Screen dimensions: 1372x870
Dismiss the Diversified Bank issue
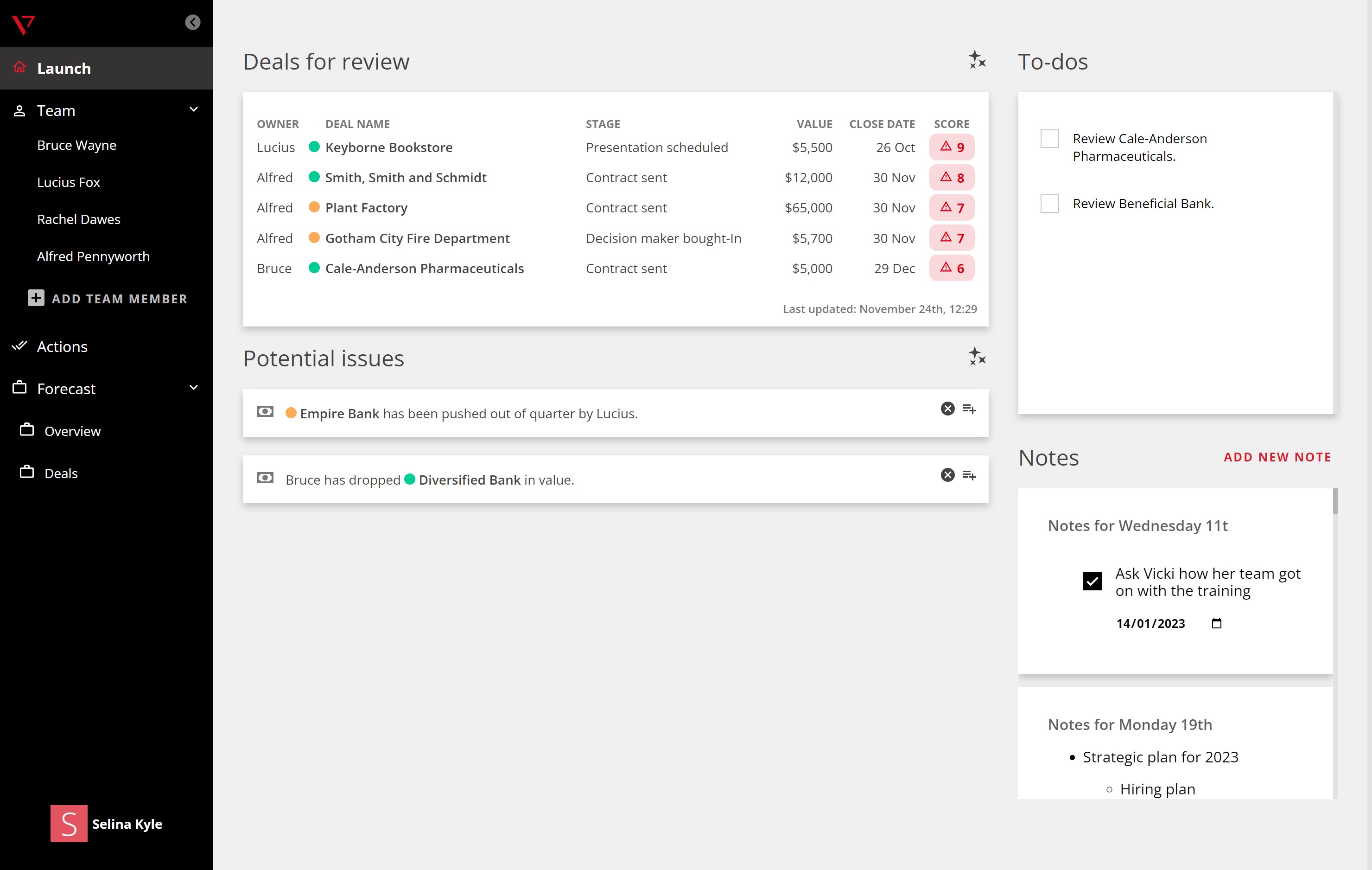[x=947, y=475]
